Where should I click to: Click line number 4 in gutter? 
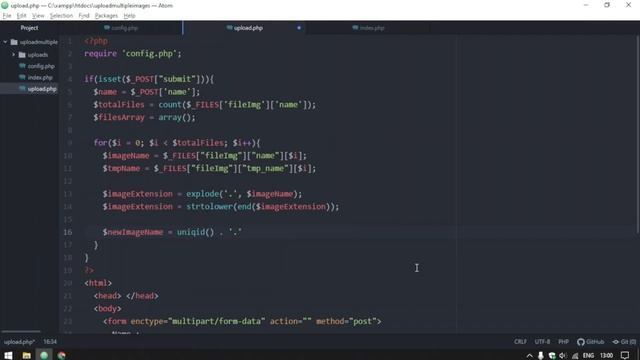[x=70, y=79]
